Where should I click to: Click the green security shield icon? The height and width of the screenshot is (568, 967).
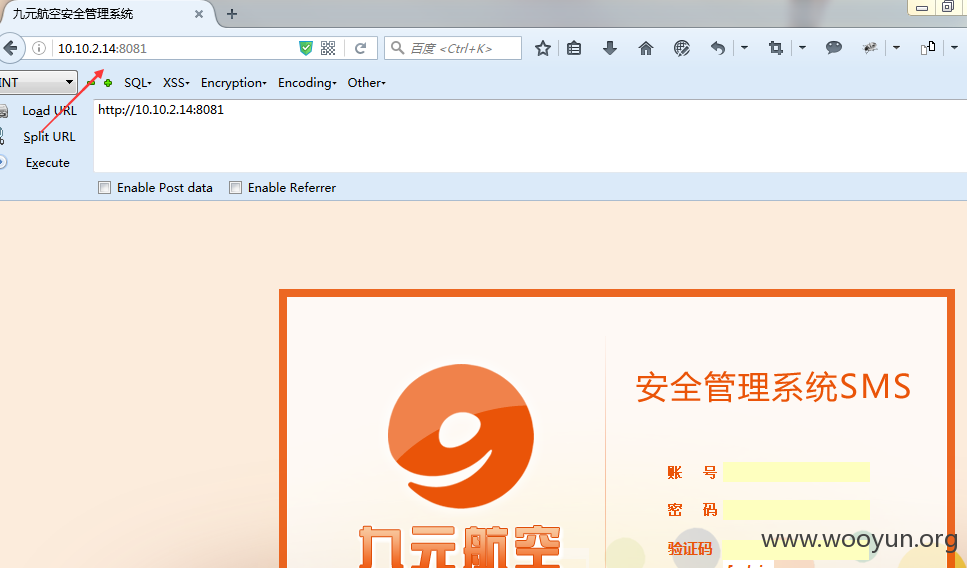coord(306,48)
